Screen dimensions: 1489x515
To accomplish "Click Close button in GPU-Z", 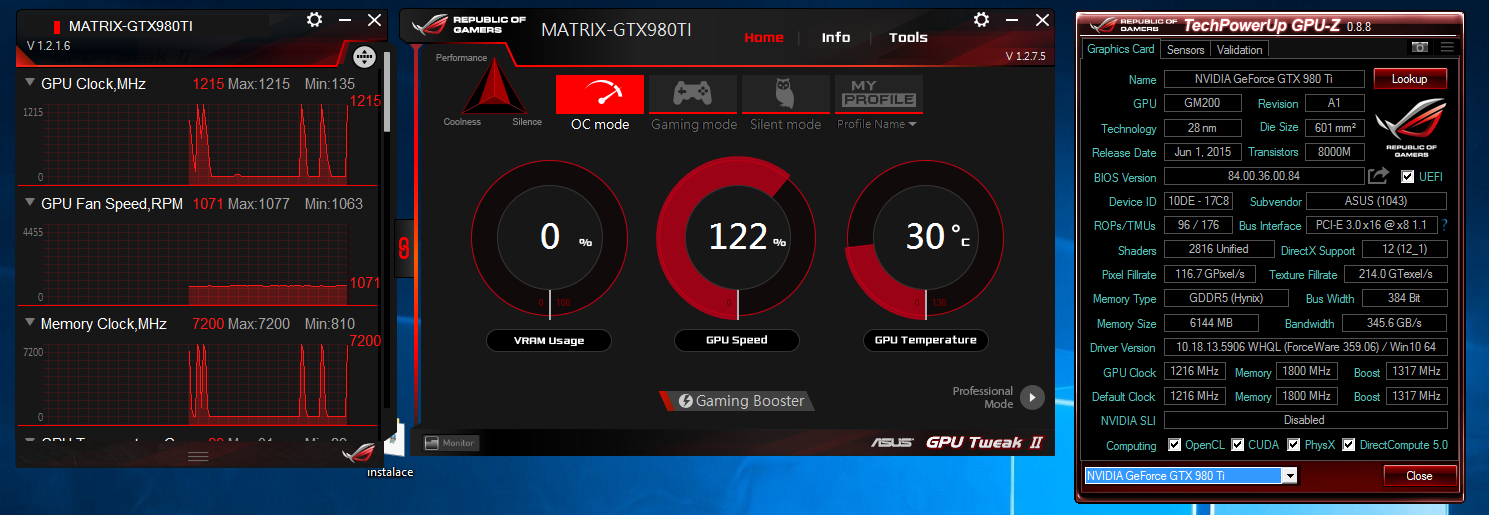I will coord(1419,475).
